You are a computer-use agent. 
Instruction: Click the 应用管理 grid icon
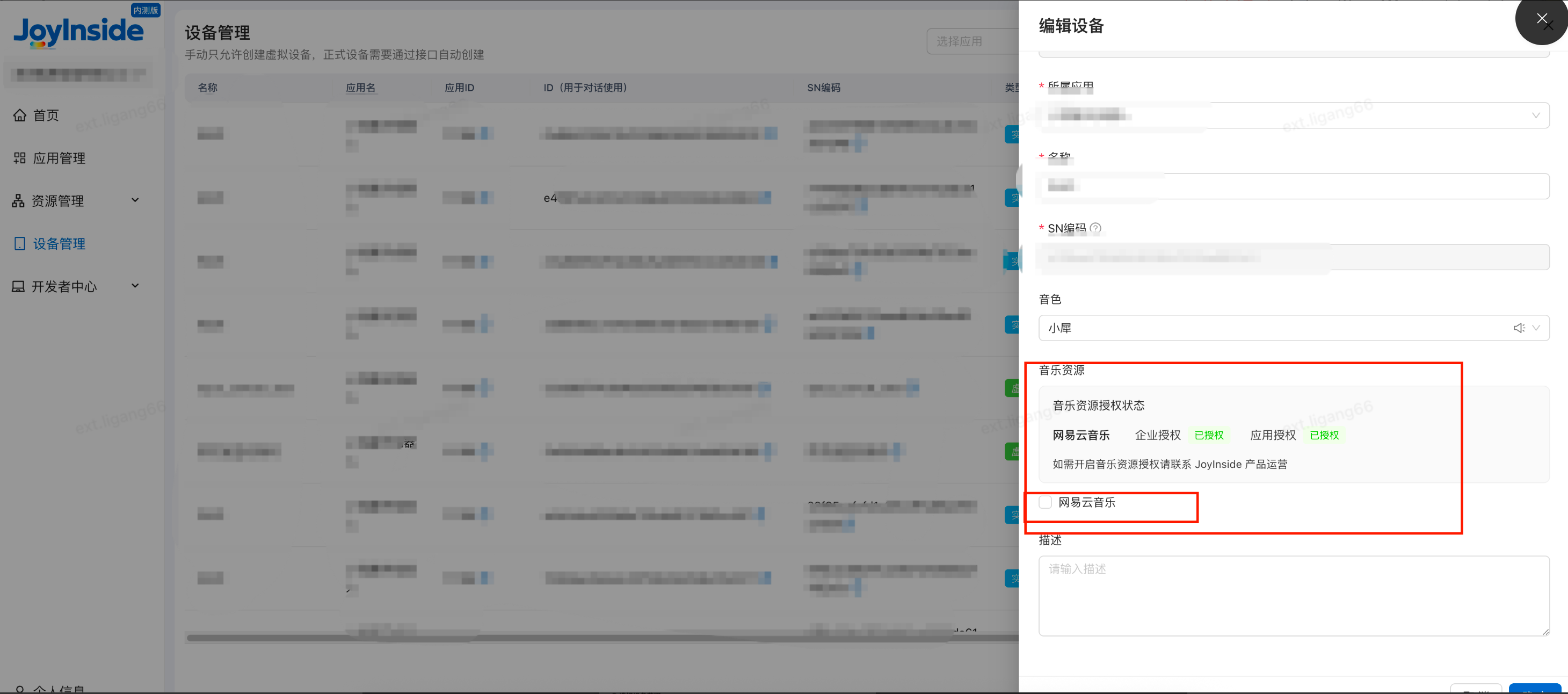19,158
